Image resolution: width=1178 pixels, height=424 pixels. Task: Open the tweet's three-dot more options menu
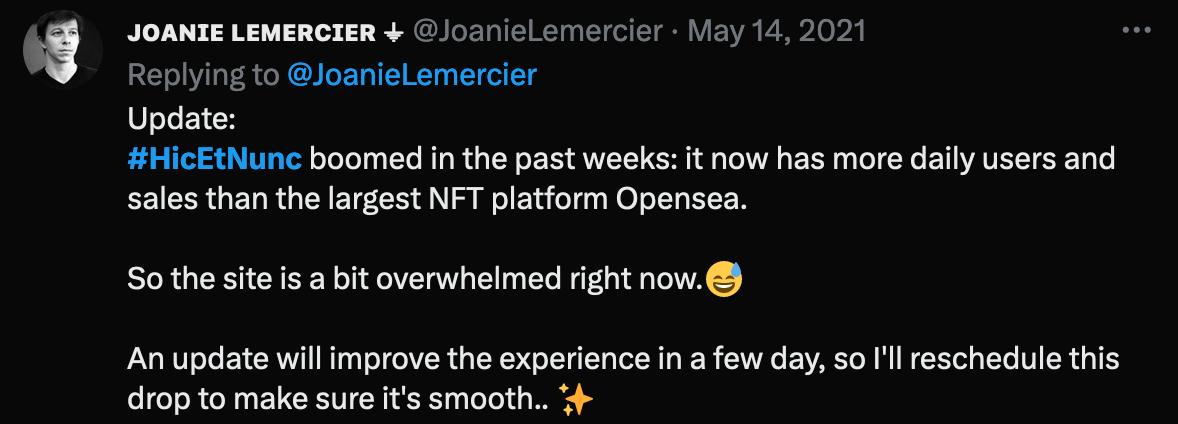pos(1135,31)
